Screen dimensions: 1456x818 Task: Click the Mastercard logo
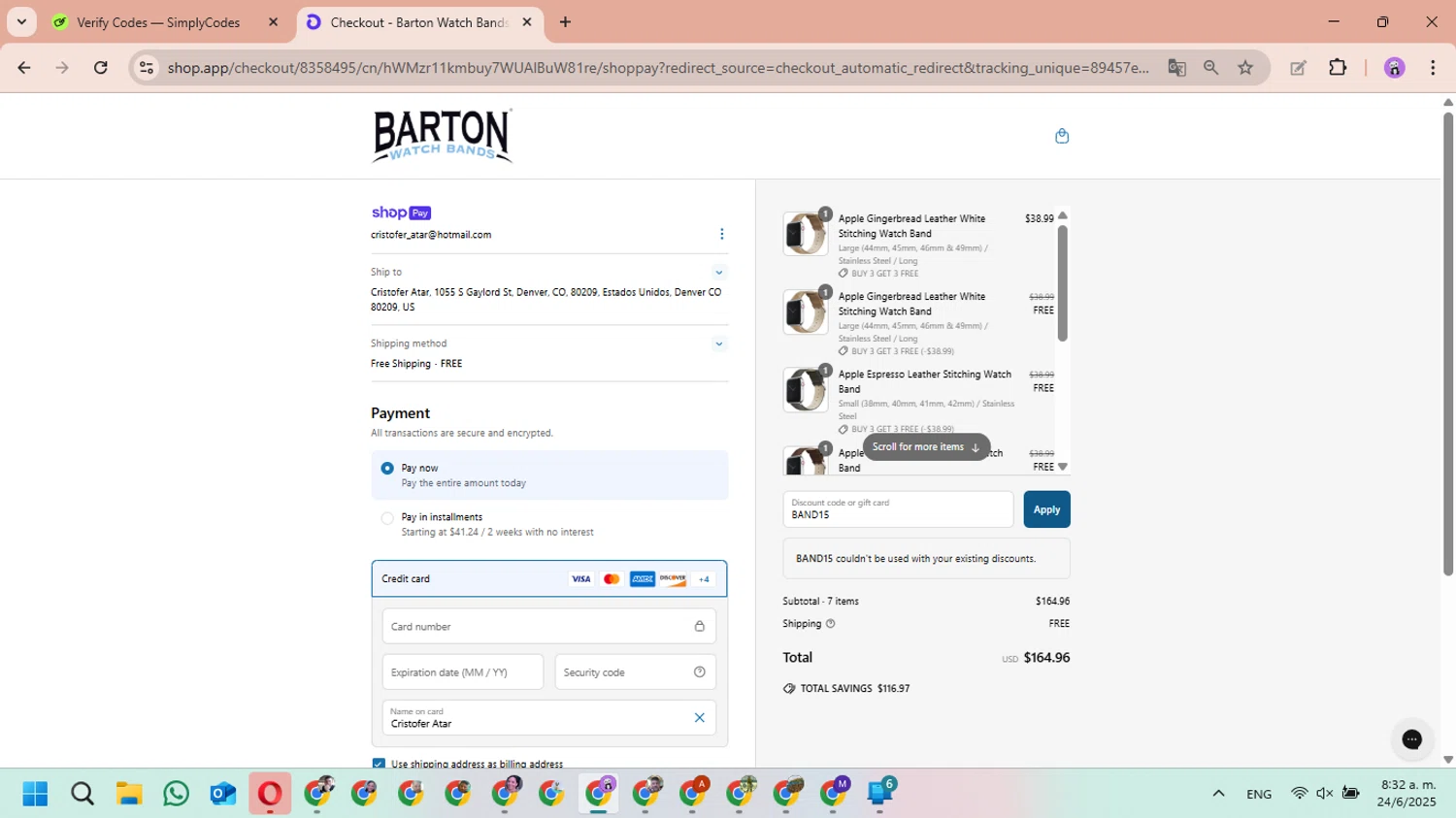pyautogui.click(x=612, y=579)
